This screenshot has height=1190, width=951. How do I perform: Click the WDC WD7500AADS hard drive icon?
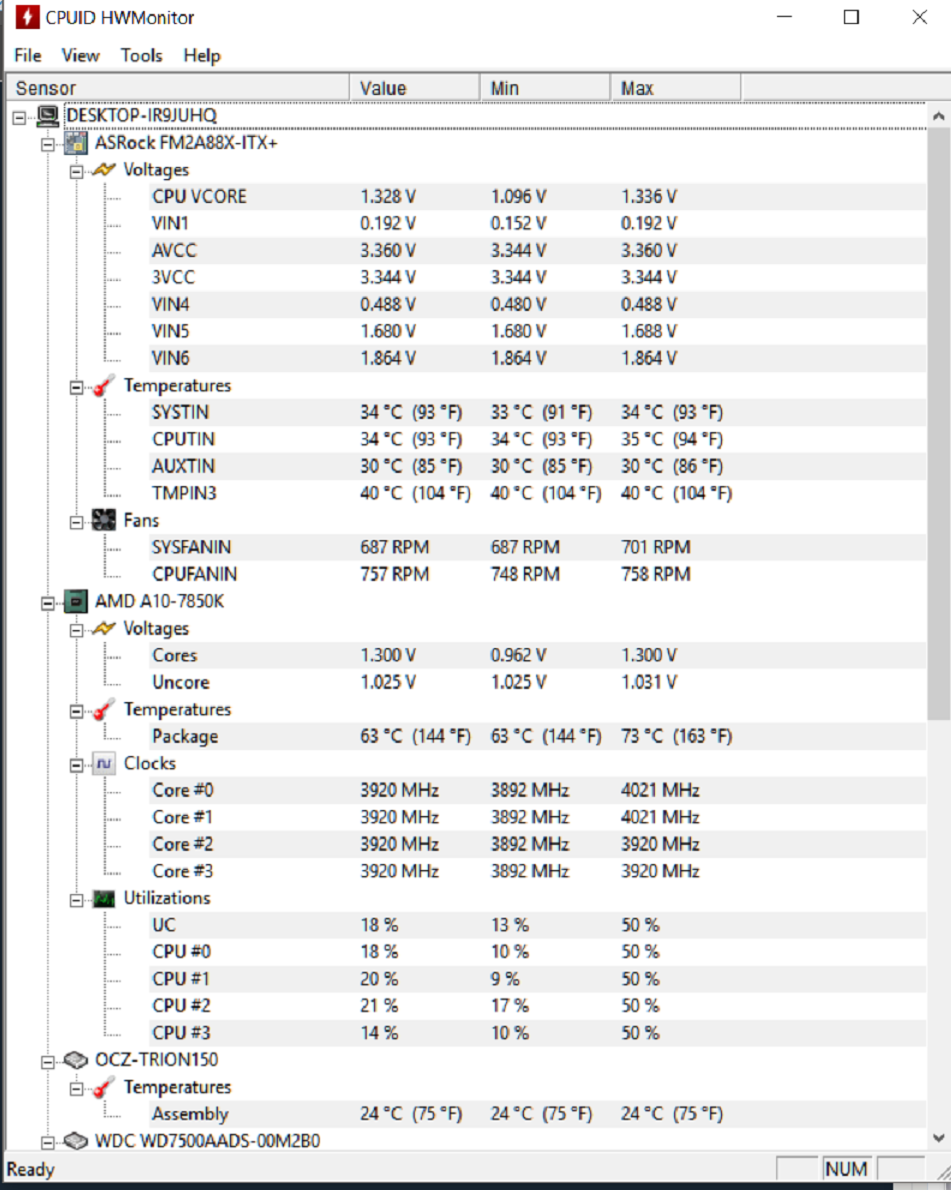(75, 1141)
